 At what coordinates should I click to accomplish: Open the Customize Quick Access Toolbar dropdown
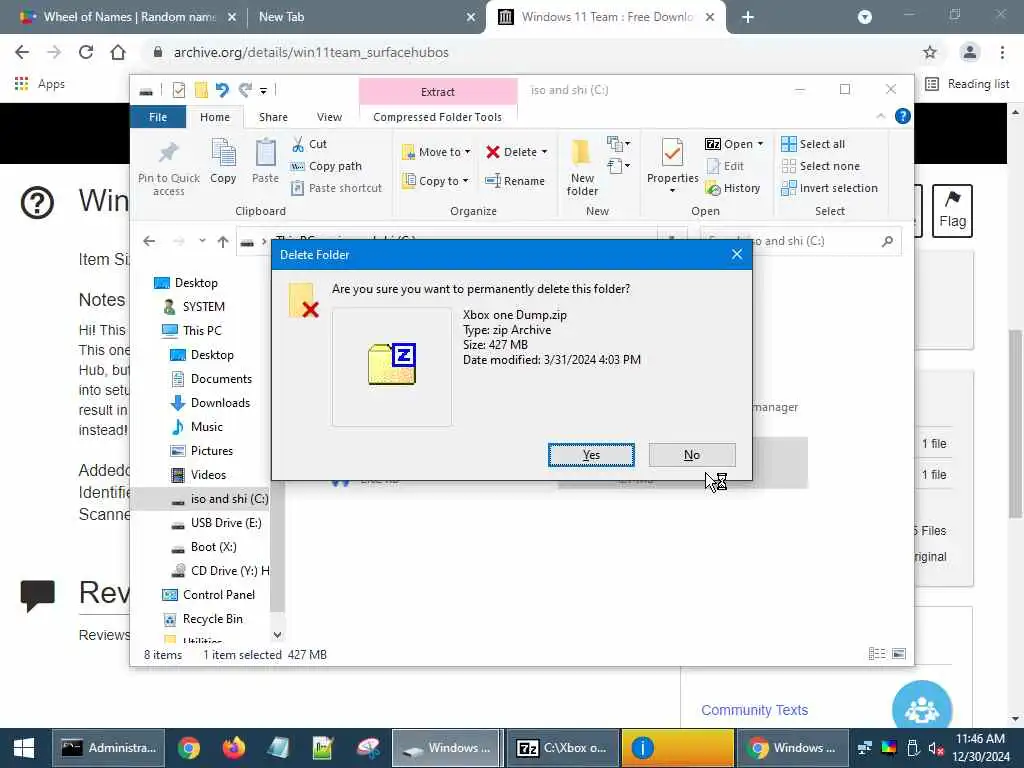(x=263, y=91)
